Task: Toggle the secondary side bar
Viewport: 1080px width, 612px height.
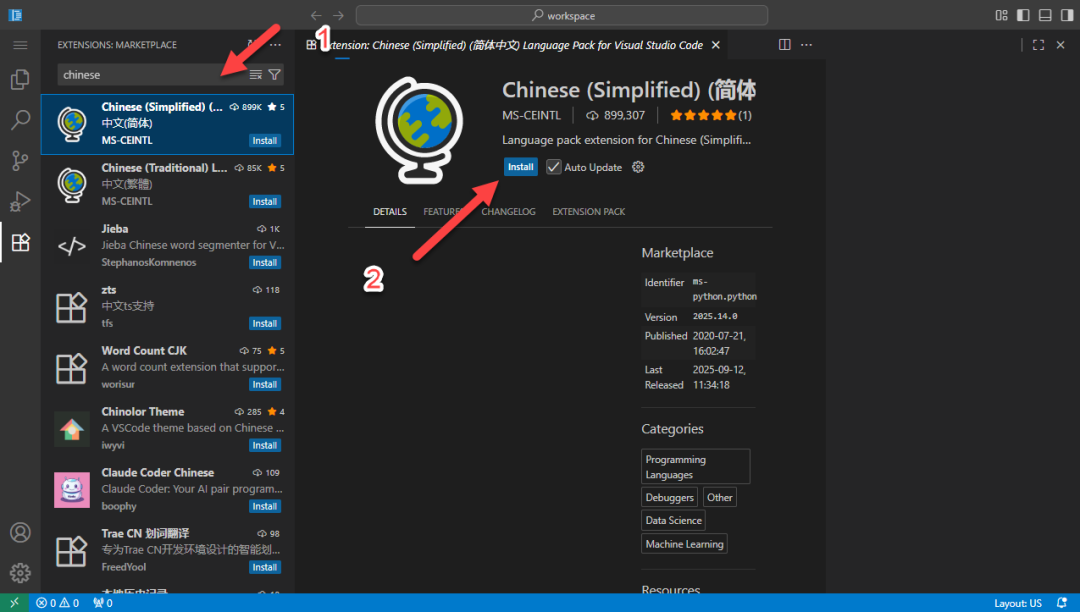Action: [x=1067, y=15]
